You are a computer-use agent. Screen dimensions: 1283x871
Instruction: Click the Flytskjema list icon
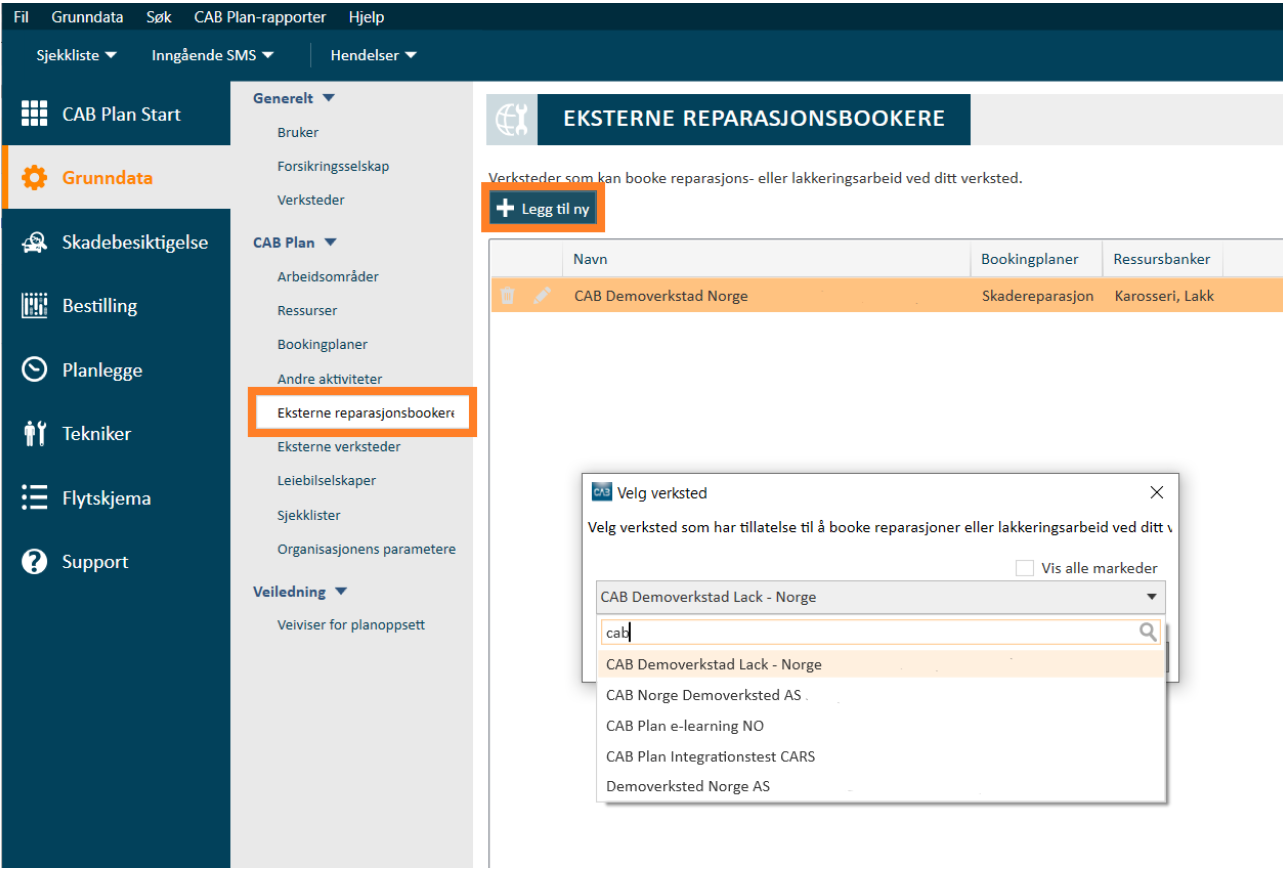click(x=34, y=498)
